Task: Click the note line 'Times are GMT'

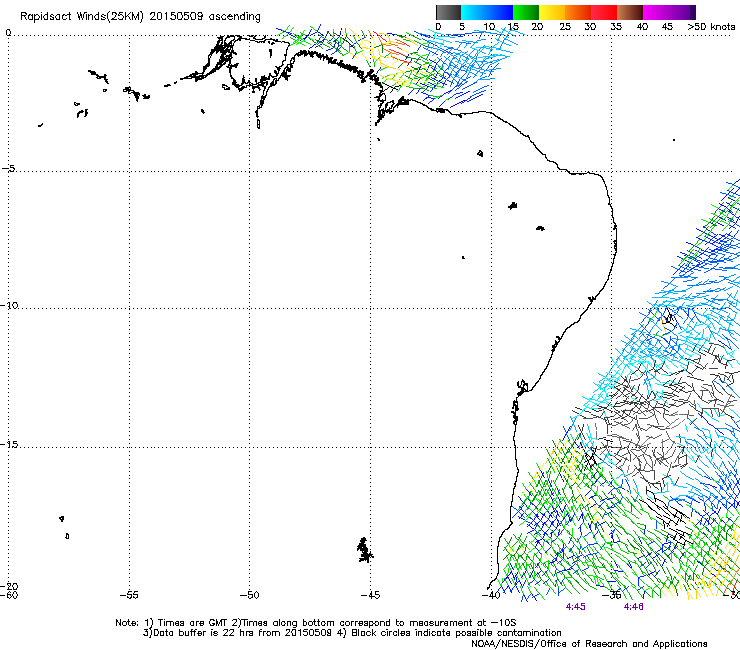Action: [x=193, y=623]
